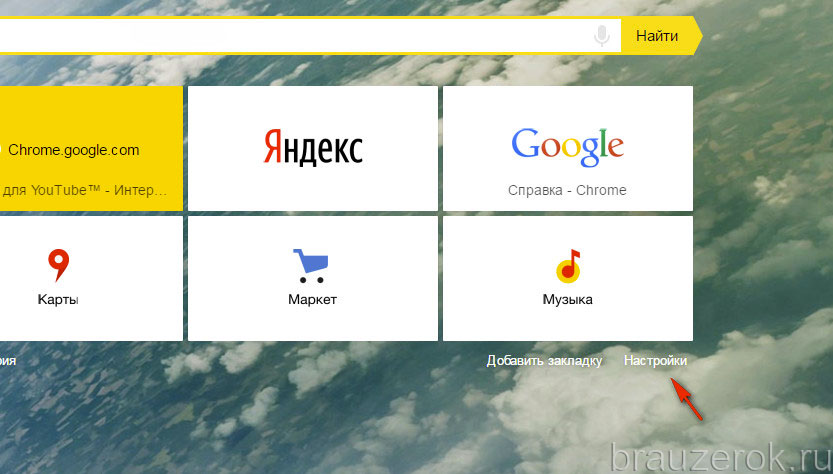Click the microphone voice search icon
Screen dimensions: 833x474
click(601, 36)
